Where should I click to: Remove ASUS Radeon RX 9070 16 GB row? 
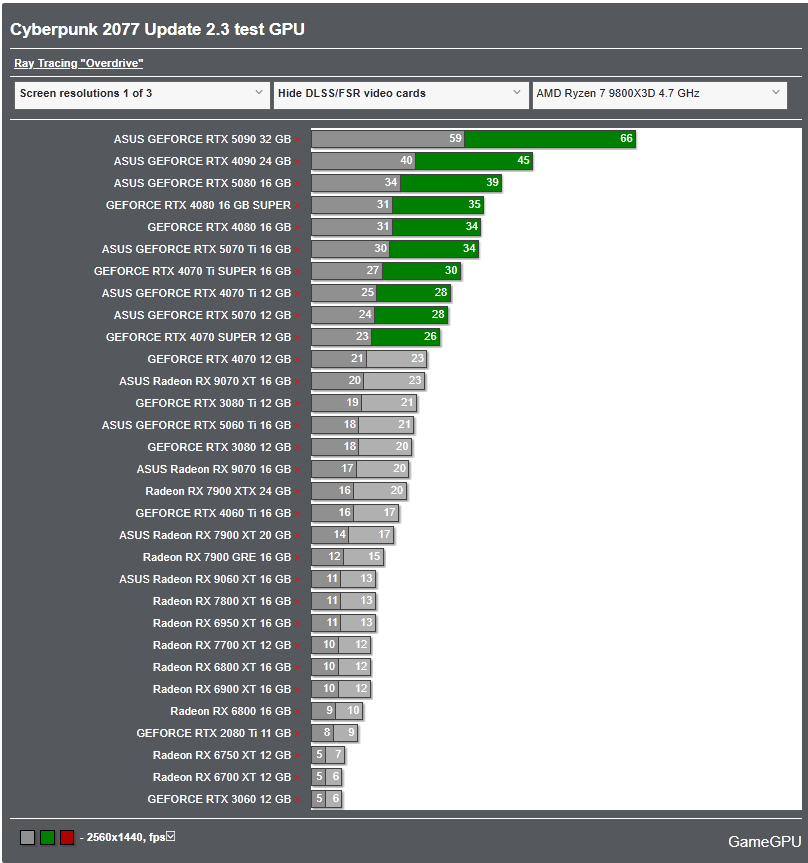click(x=298, y=470)
